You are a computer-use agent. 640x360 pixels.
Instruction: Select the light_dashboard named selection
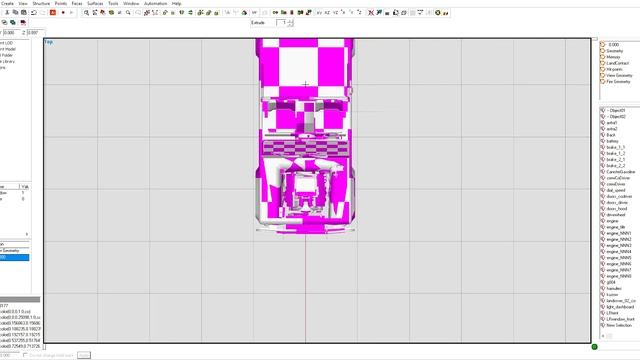click(620, 307)
